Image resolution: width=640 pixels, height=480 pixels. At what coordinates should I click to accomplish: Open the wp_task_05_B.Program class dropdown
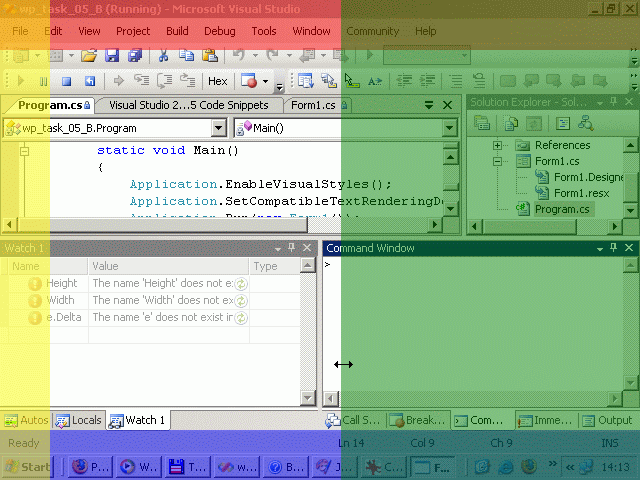pyautogui.click(x=219, y=128)
